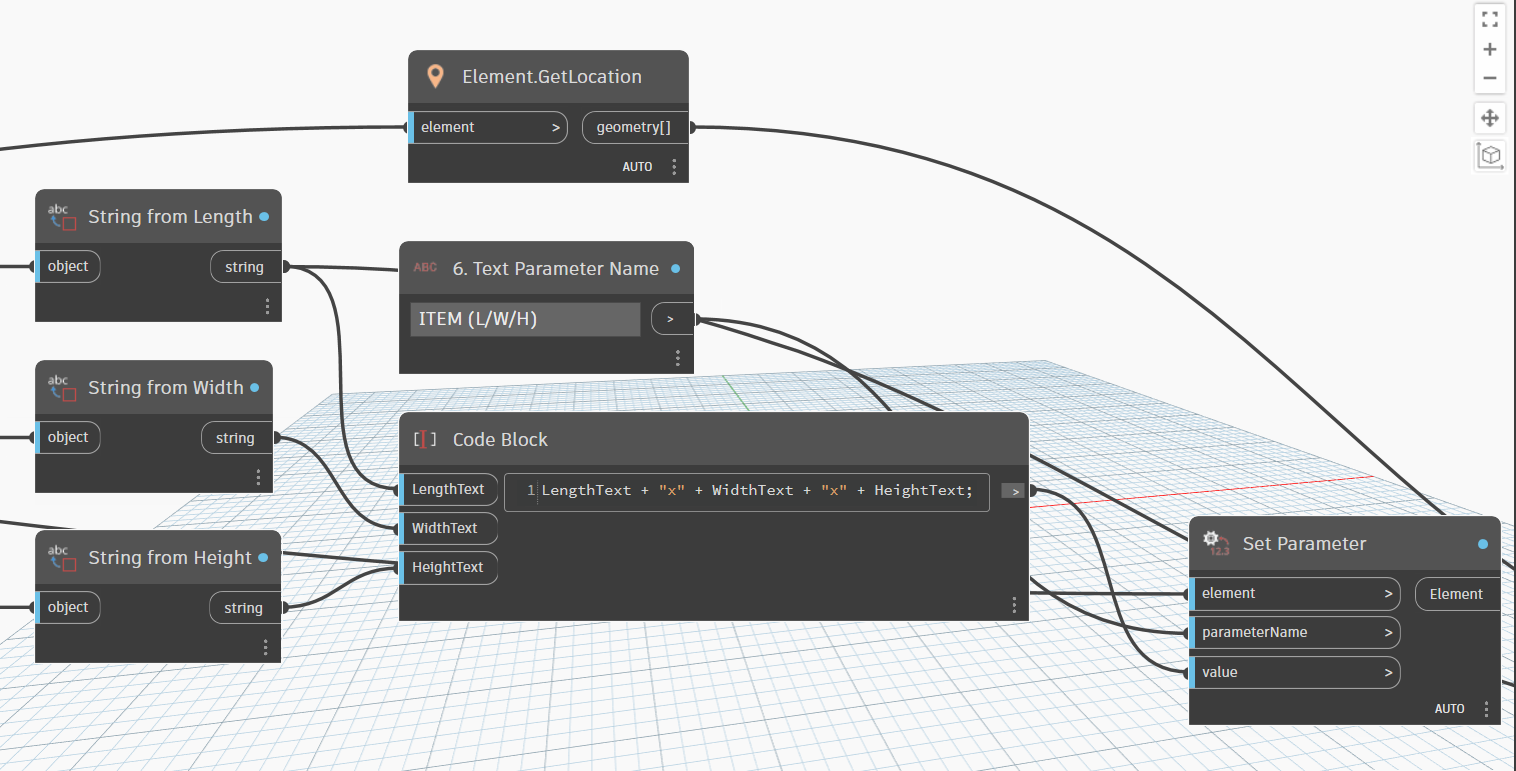Click the pan crosshair icon on the right
This screenshot has width=1516, height=771.
(1489, 117)
